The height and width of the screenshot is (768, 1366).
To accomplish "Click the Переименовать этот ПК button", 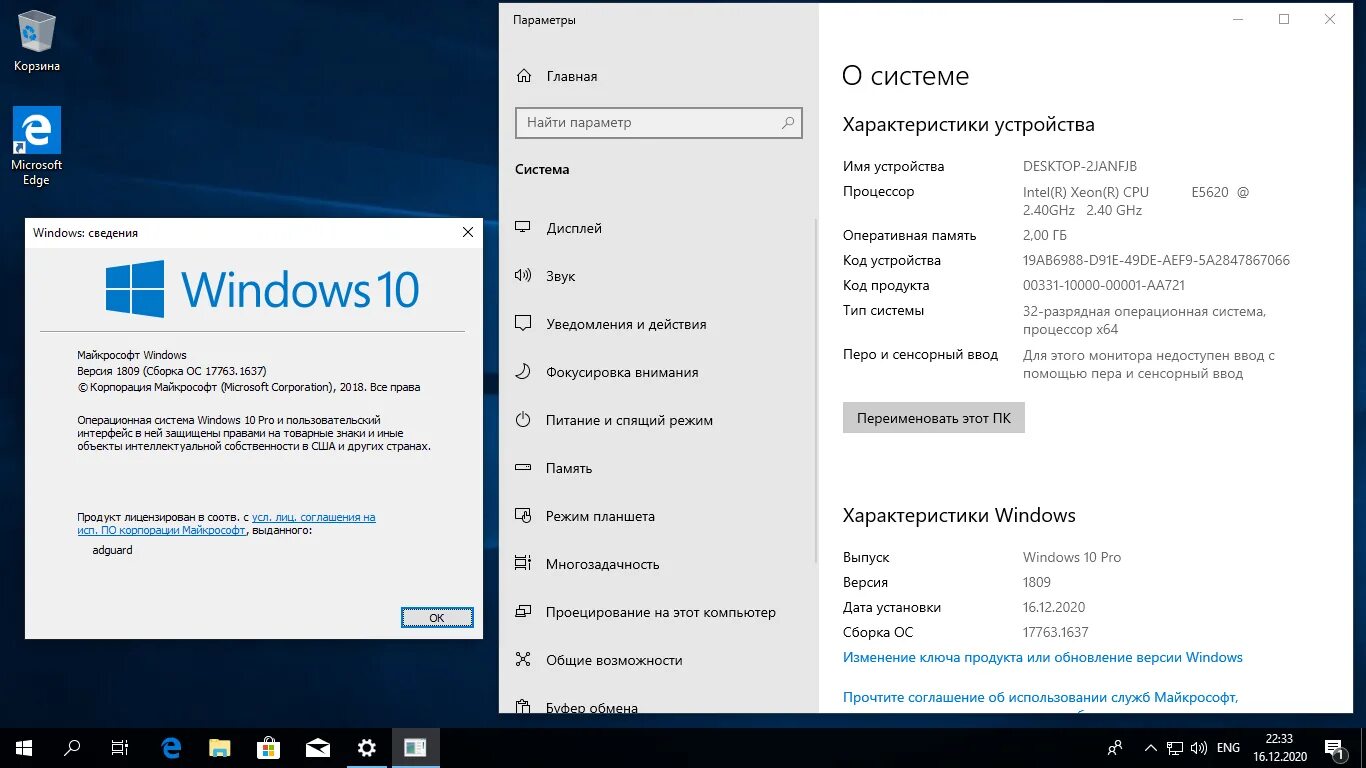I will 934,418.
